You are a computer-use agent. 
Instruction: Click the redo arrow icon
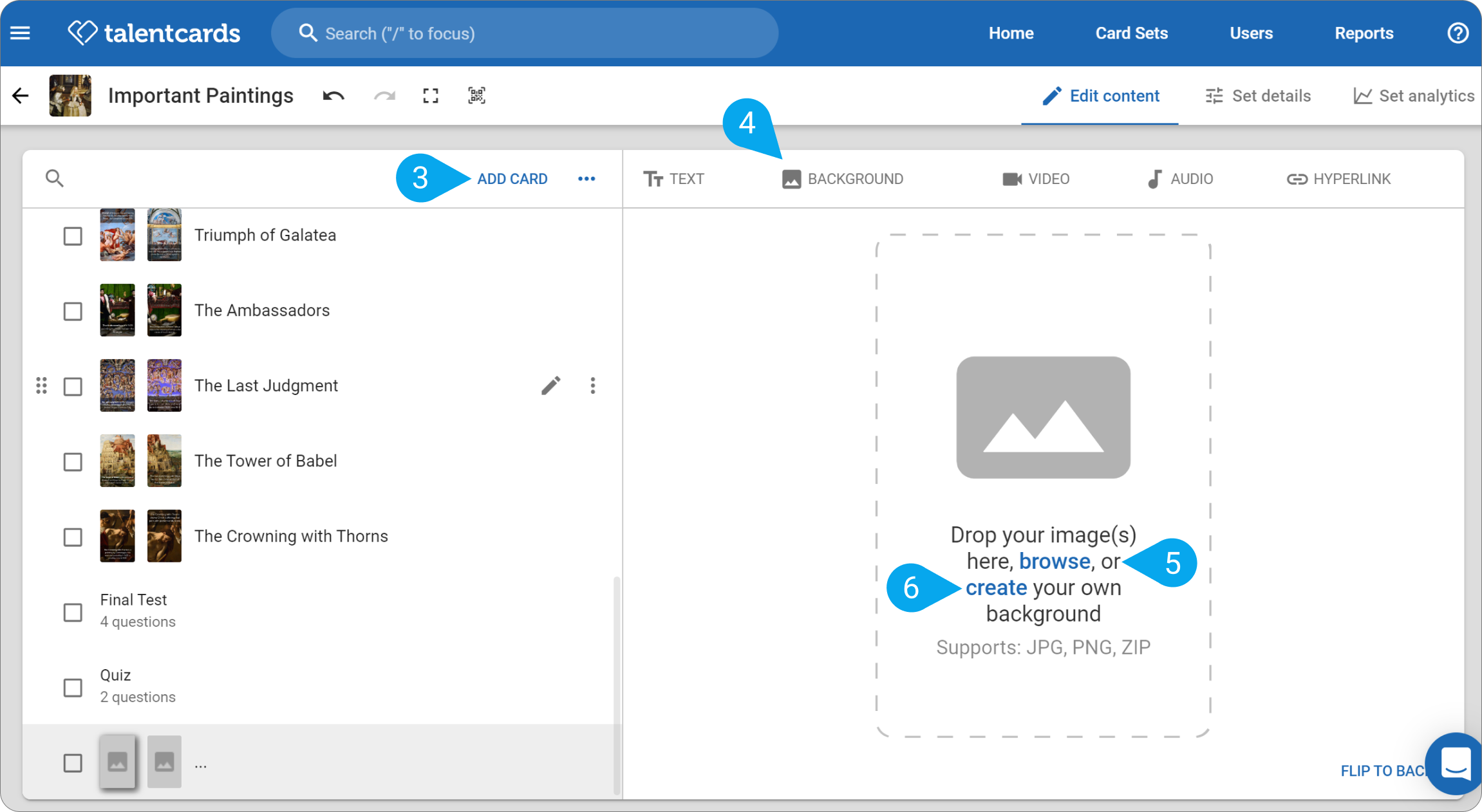point(384,96)
